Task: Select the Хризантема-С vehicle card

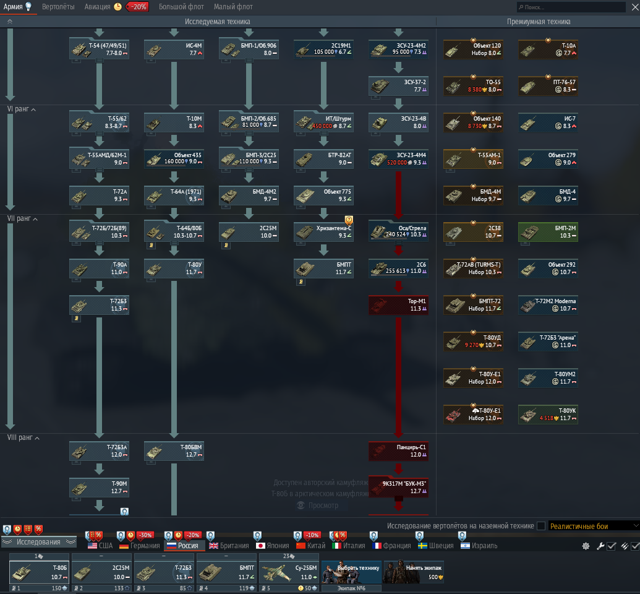Action: coord(324,232)
